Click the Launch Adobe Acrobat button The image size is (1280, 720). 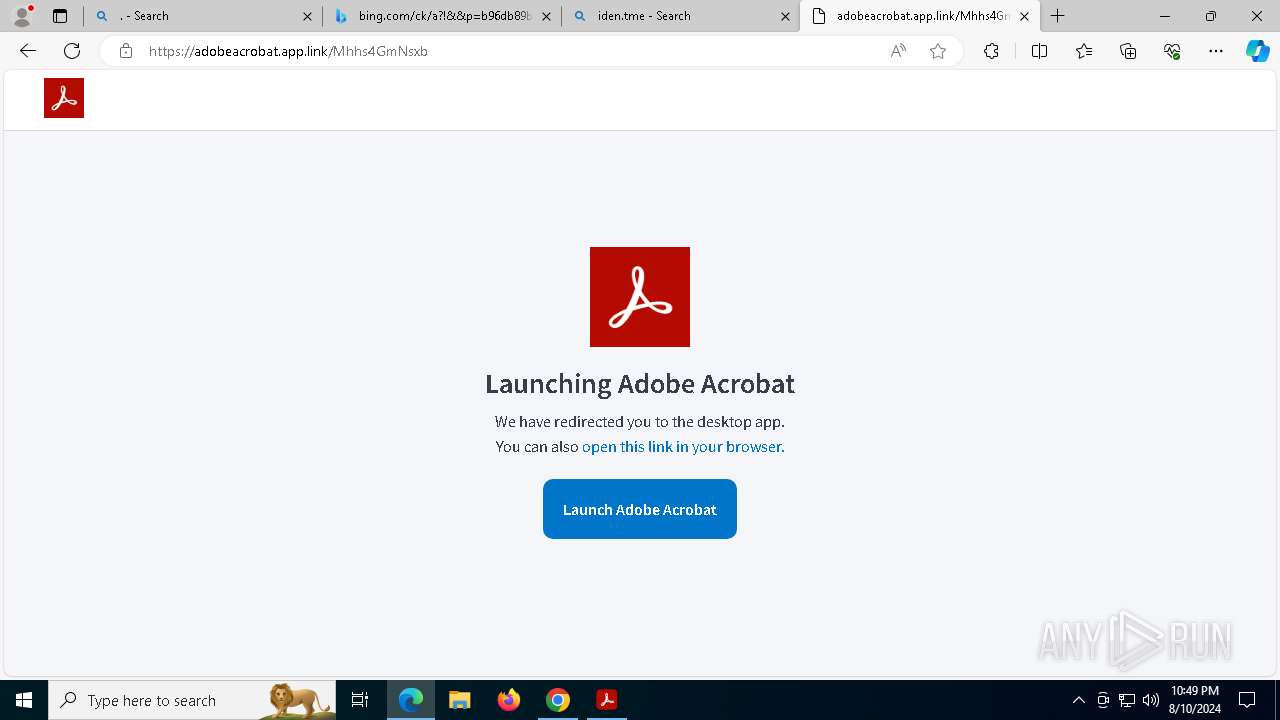640,509
